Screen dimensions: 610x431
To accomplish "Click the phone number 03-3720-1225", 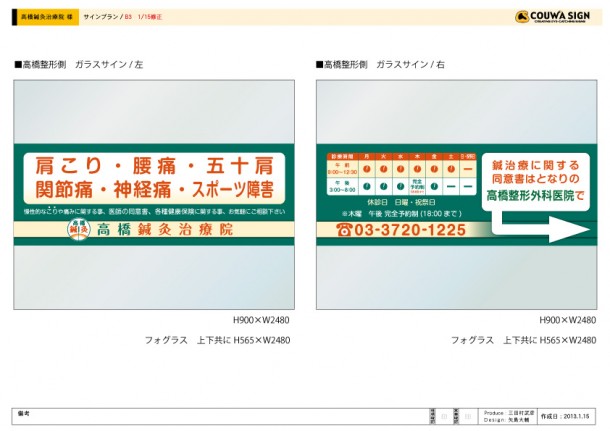I will [410, 230].
